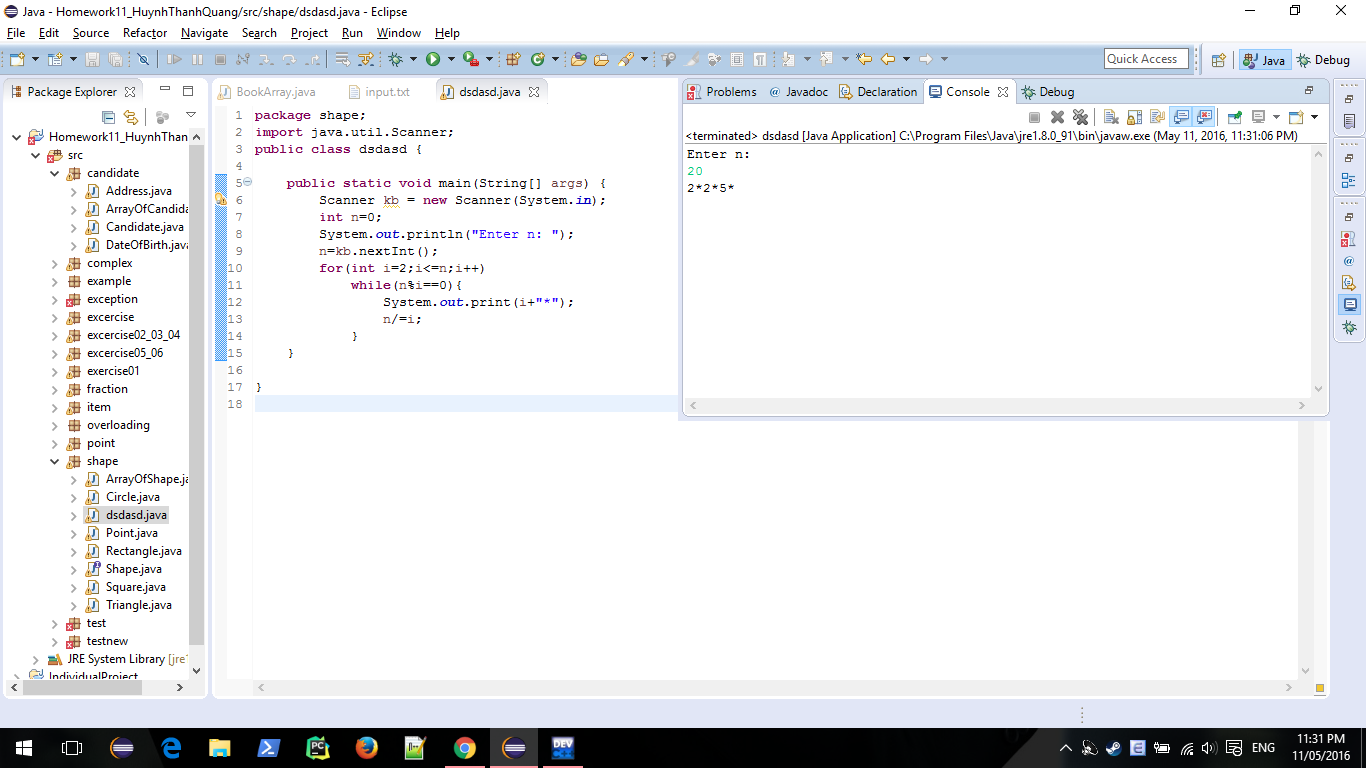Switch to the input.txt editor tab

(380, 92)
